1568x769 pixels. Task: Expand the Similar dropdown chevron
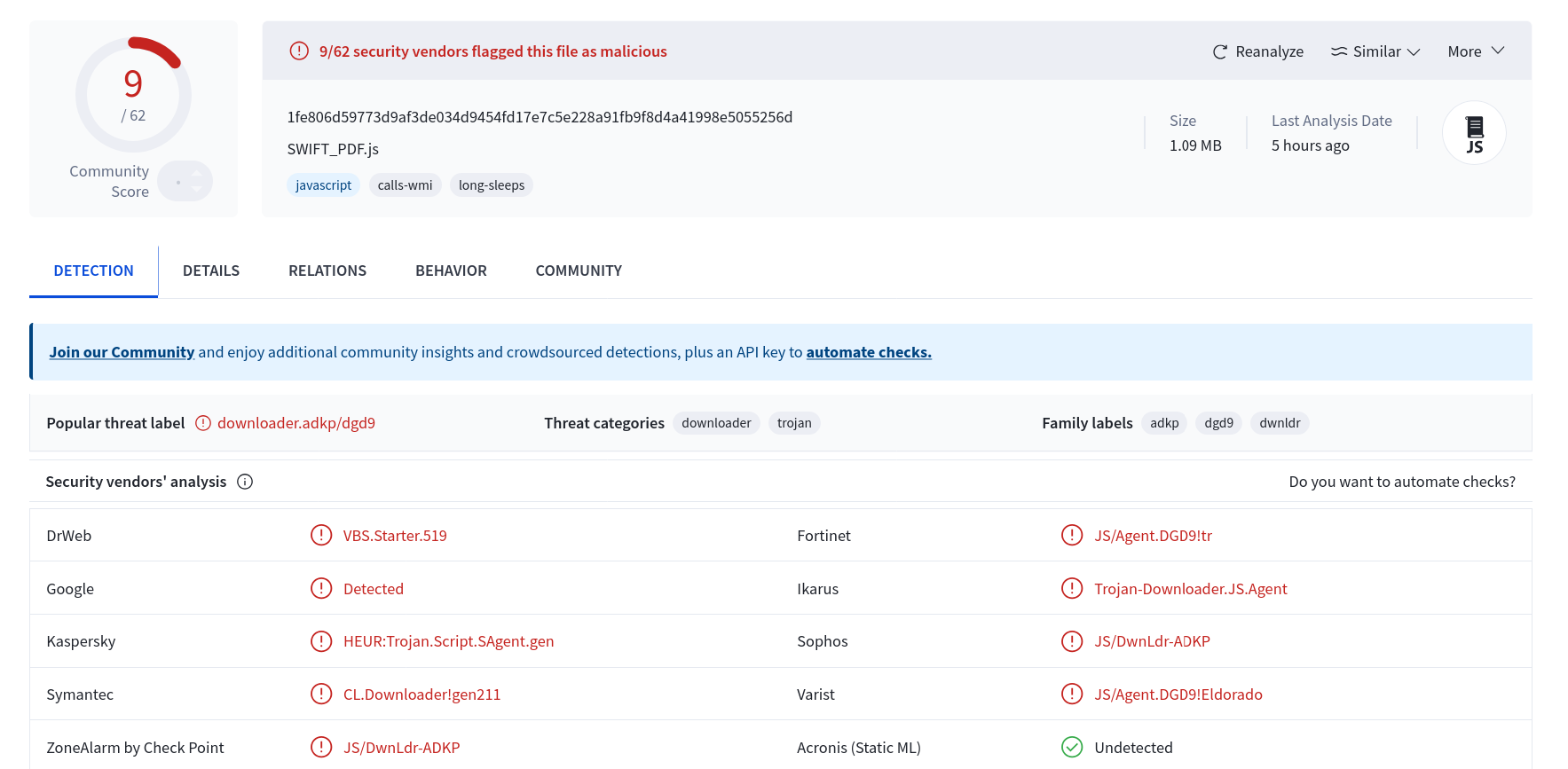point(1414,51)
